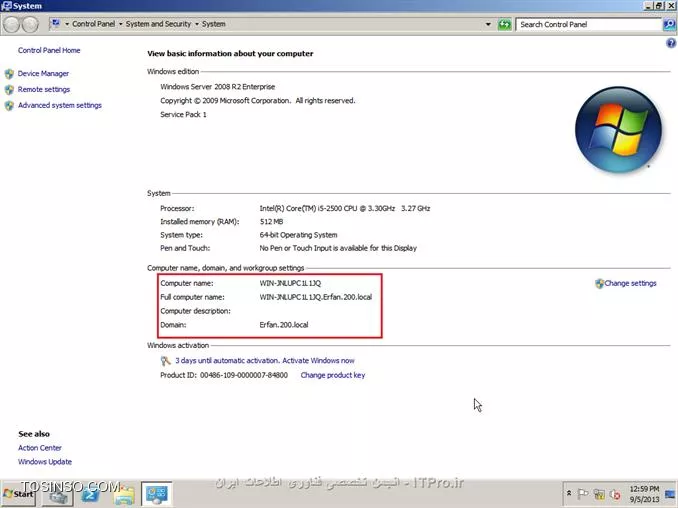Select System breadcrumb in address bar
Screen dimensions: 678x508
point(214,24)
